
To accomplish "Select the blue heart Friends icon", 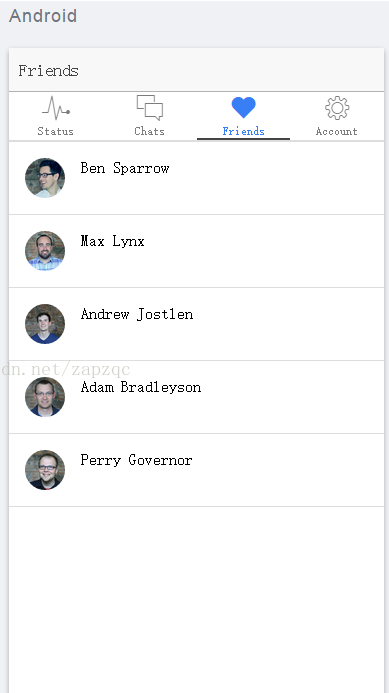I will (244, 107).
